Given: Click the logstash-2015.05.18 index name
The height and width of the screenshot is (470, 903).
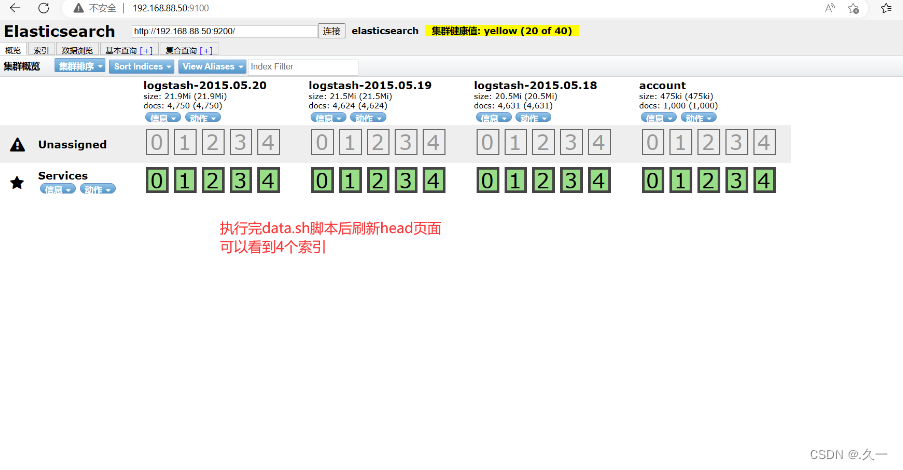Looking at the screenshot, I should pos(536,85).
